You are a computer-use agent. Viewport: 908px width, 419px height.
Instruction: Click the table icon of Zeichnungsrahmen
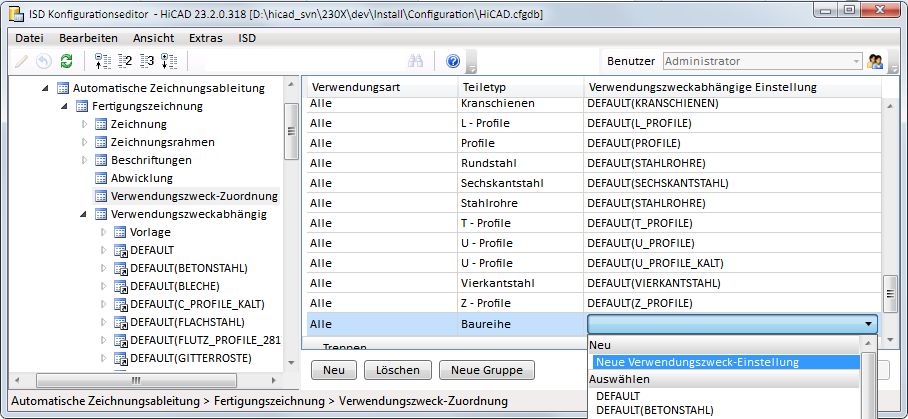click(x=101, y=142)
